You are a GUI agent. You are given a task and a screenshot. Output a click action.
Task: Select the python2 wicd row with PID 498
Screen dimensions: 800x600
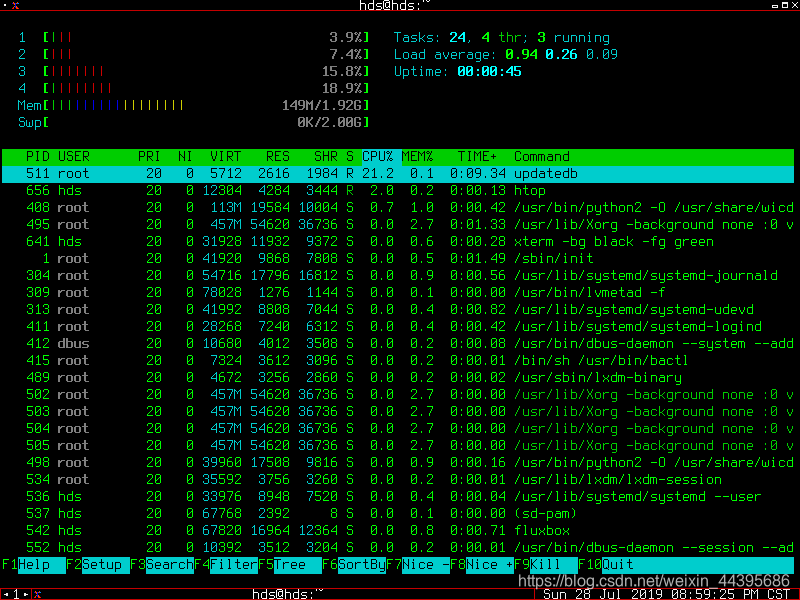398,463
